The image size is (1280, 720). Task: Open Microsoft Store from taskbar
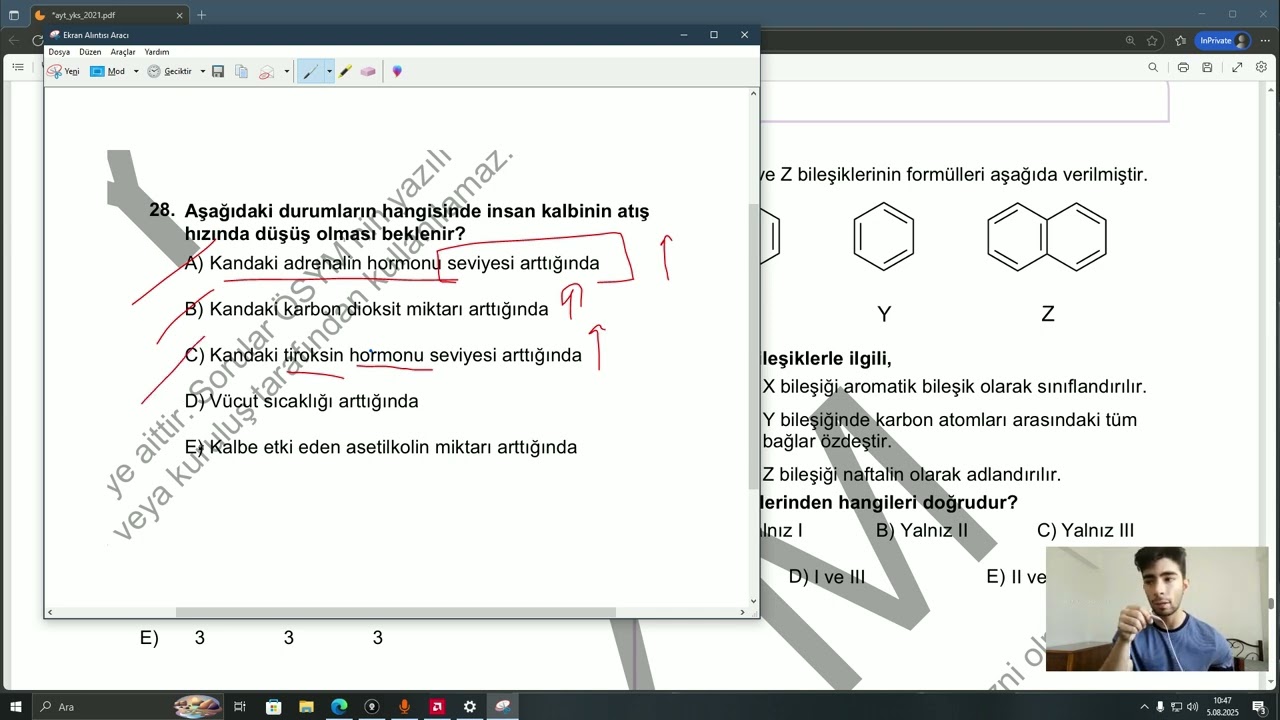273,707
